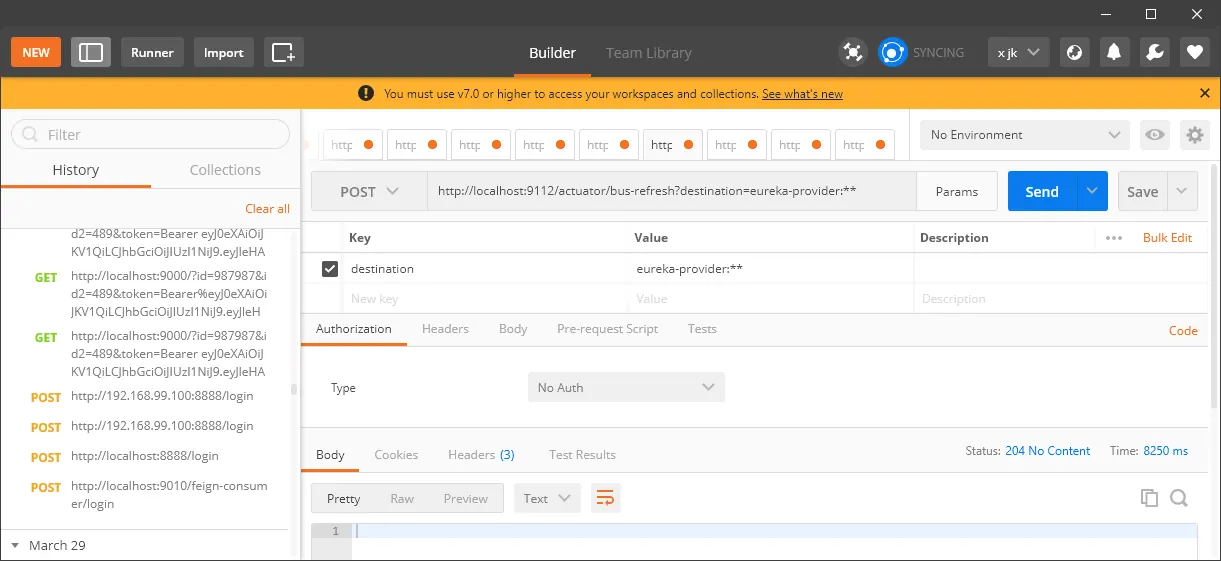Click the heart icon
This screenshot has height=561, width=1221.
(1194, 52)
